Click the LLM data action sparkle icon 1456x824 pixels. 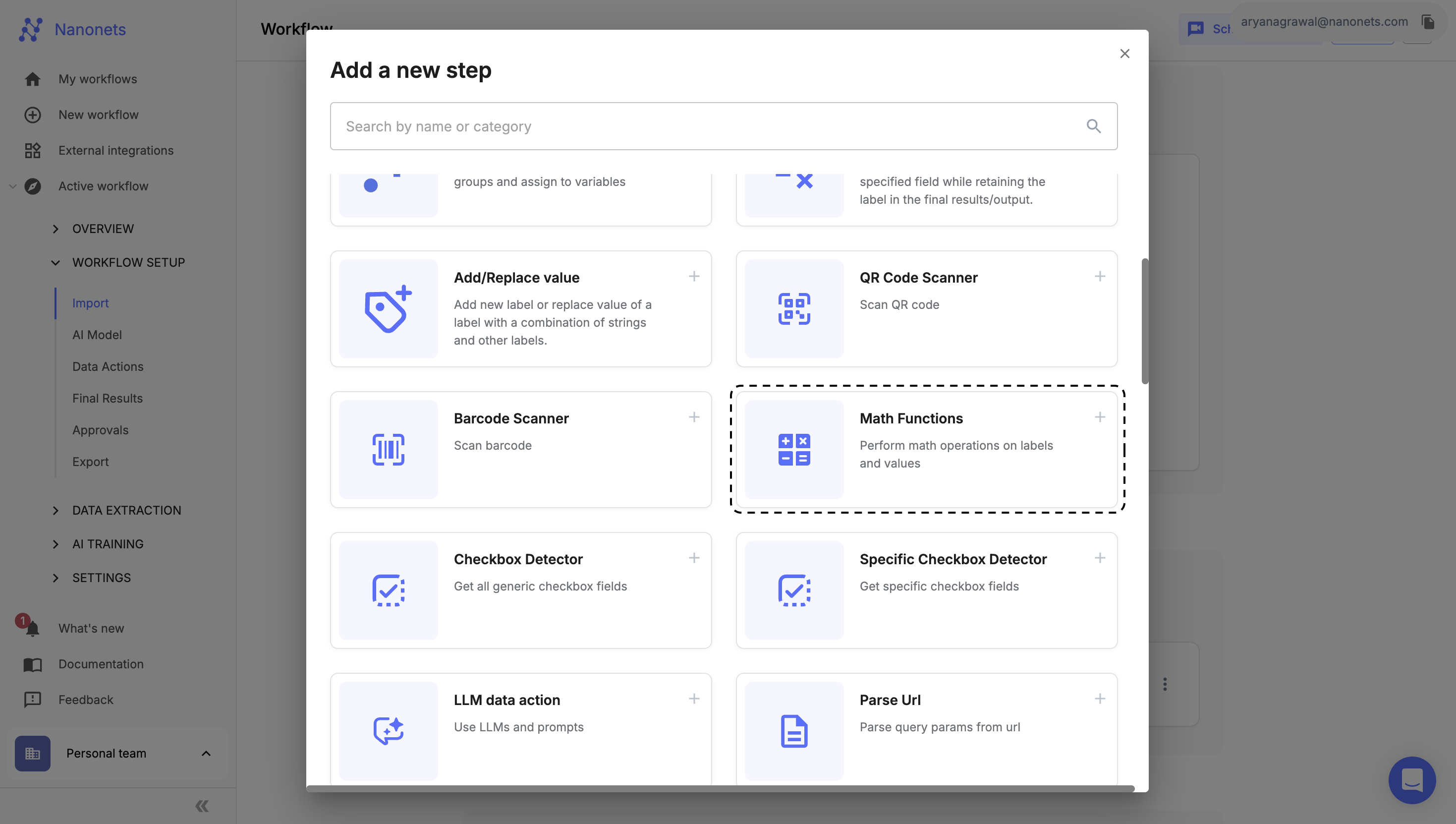pyautogui.click(x=388, y=731)
